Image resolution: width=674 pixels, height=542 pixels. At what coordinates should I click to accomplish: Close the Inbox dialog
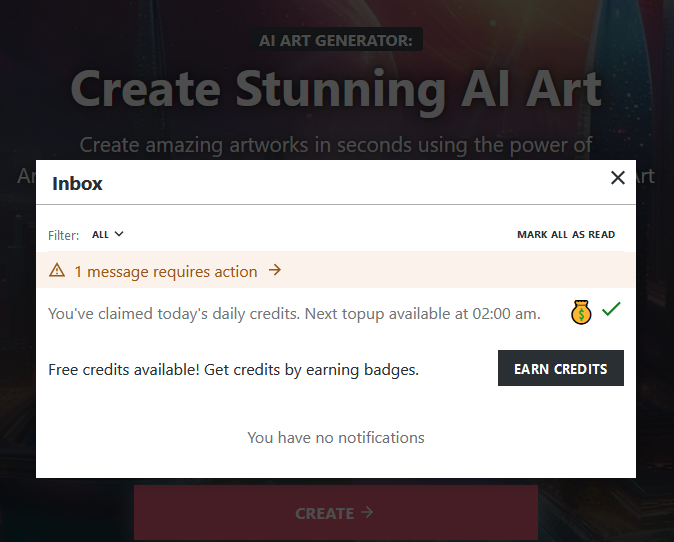click(617, 178)
